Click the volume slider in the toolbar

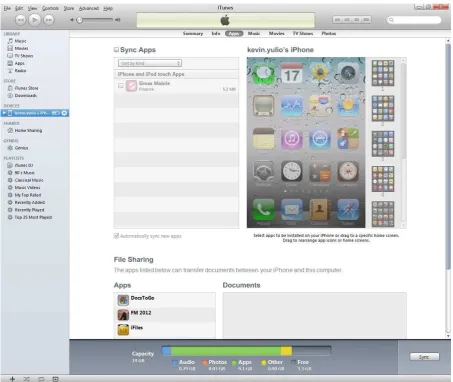(95, 20)
